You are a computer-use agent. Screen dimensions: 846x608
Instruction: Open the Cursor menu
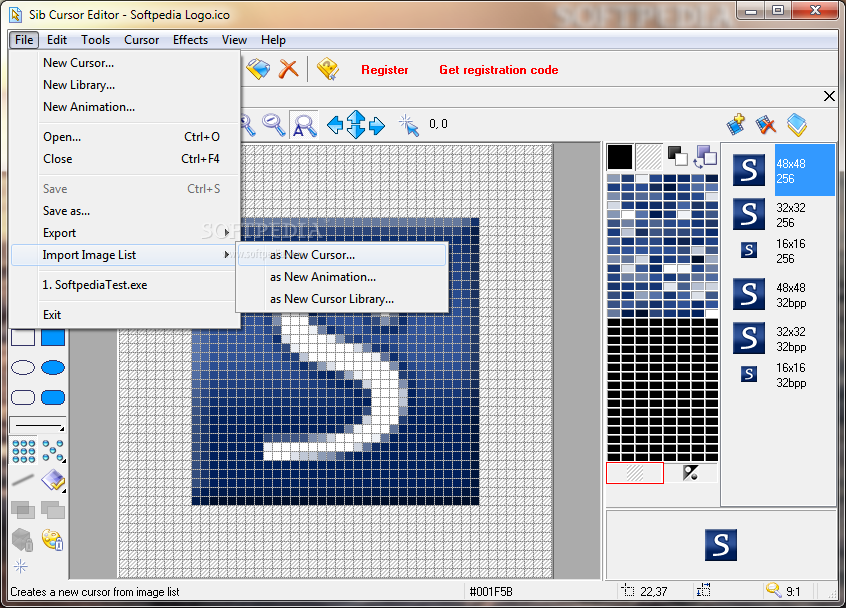[141, 40]
